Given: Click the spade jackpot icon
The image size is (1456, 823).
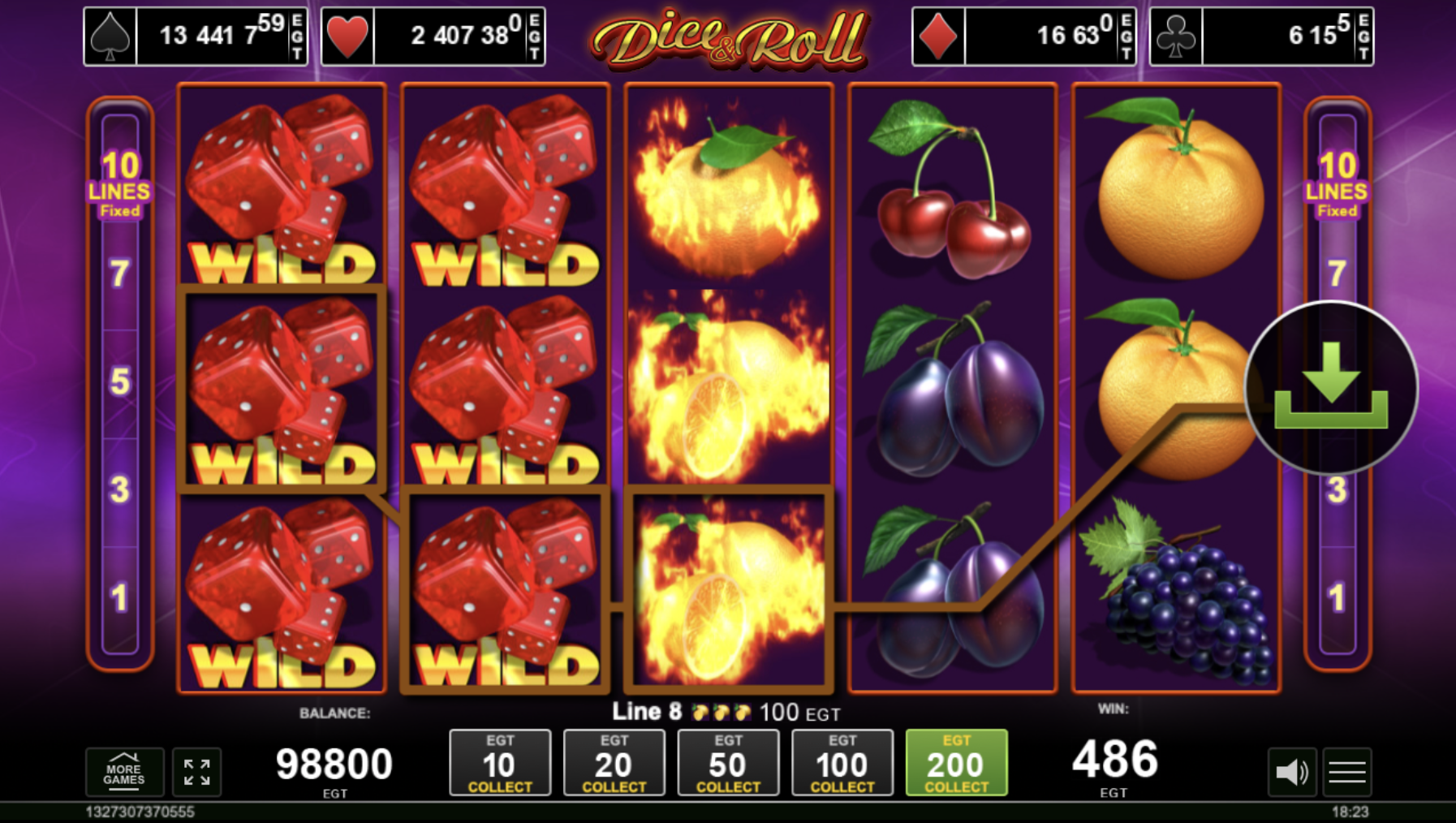Looking at the screenshot, I should [x=110, y=37].
